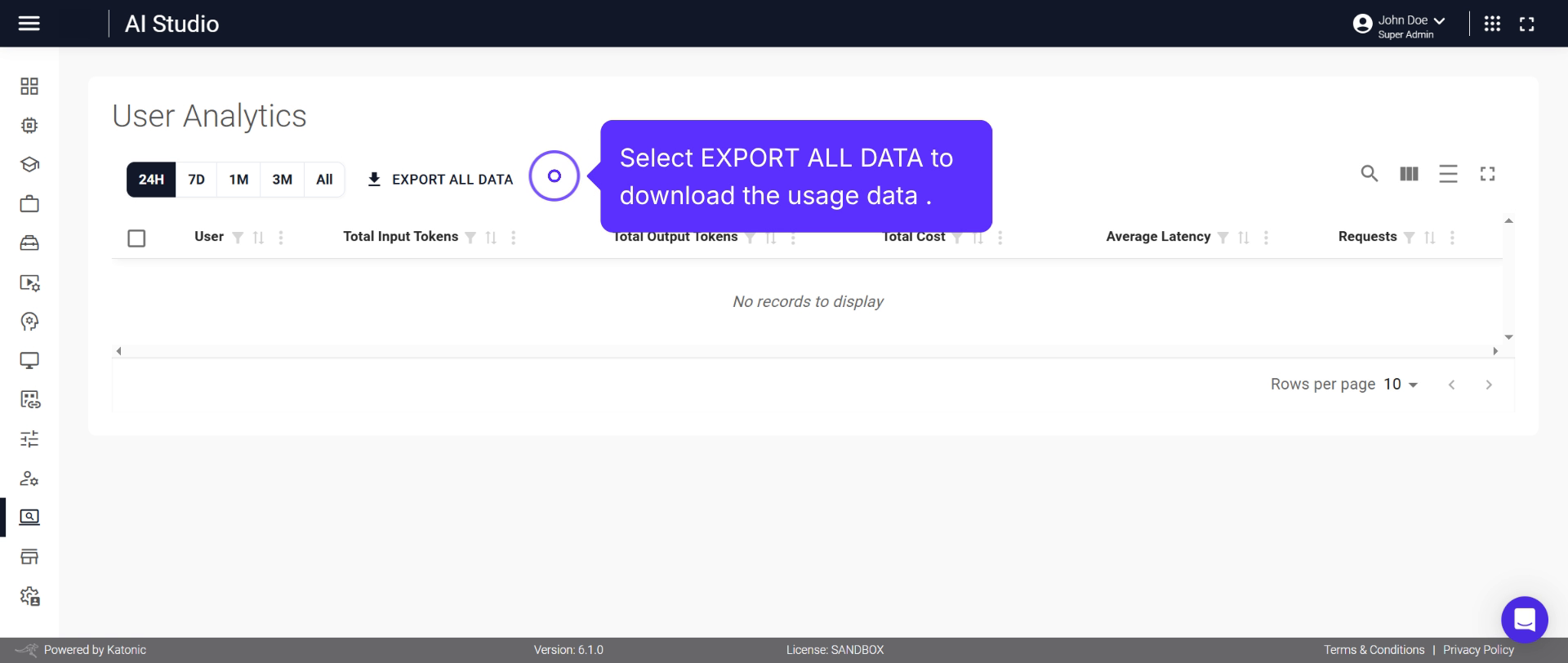The height and width of the screenshot is (663, 1568).
Task: Click the Version: 6.1.0 footer text
Action: point(568,650)
